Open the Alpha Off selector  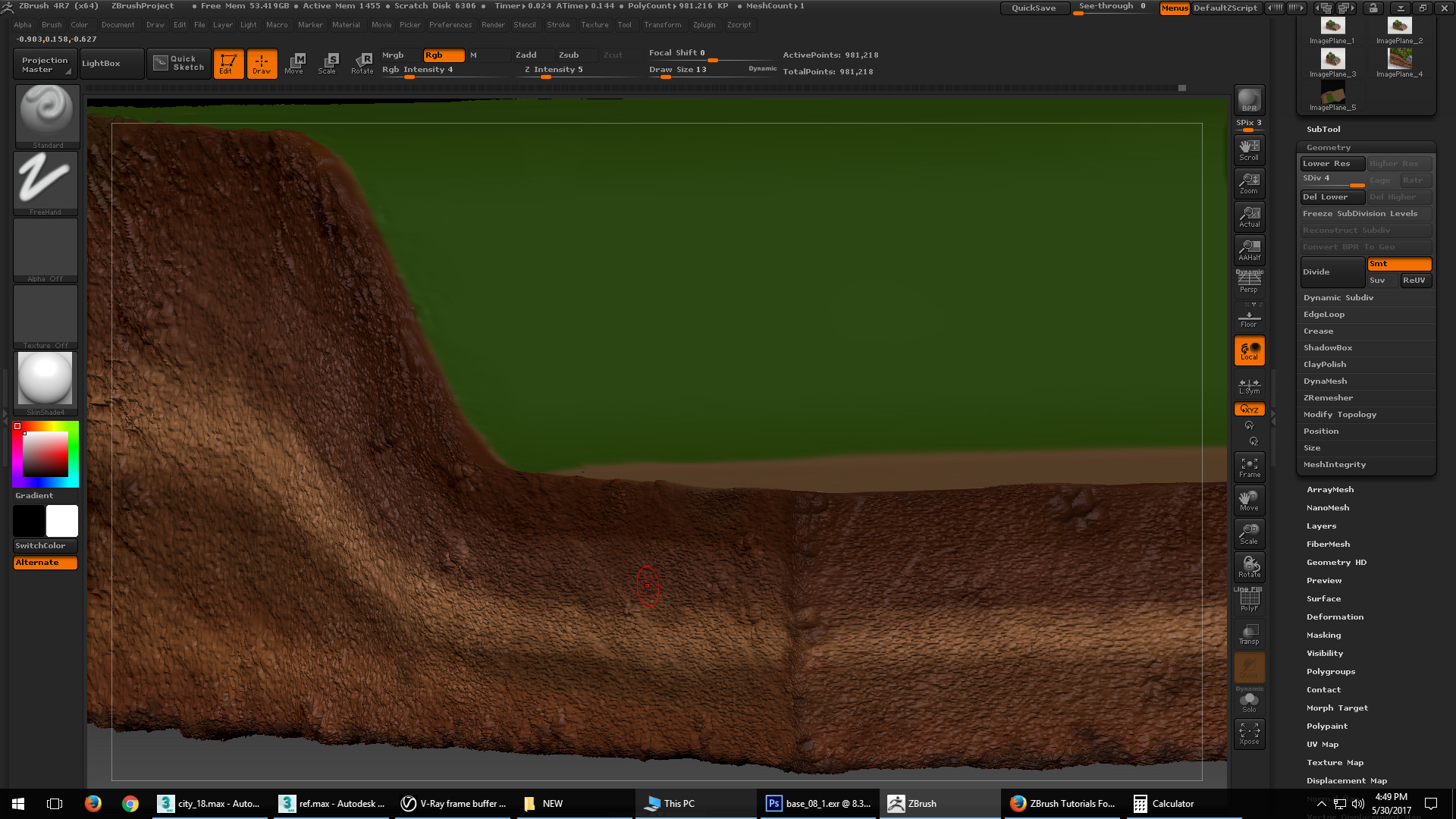tap(45, 250)
